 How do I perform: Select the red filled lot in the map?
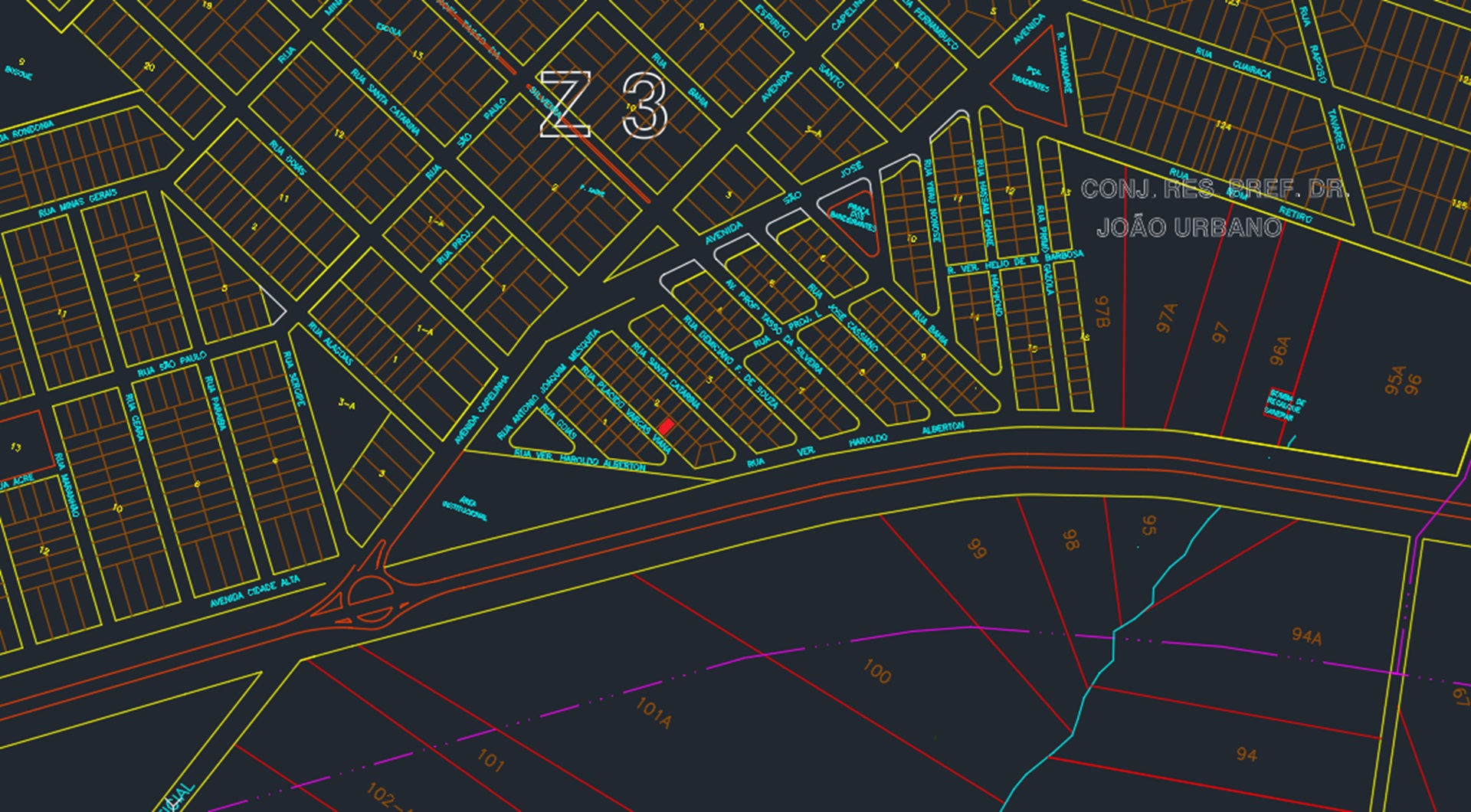[667, 427]
